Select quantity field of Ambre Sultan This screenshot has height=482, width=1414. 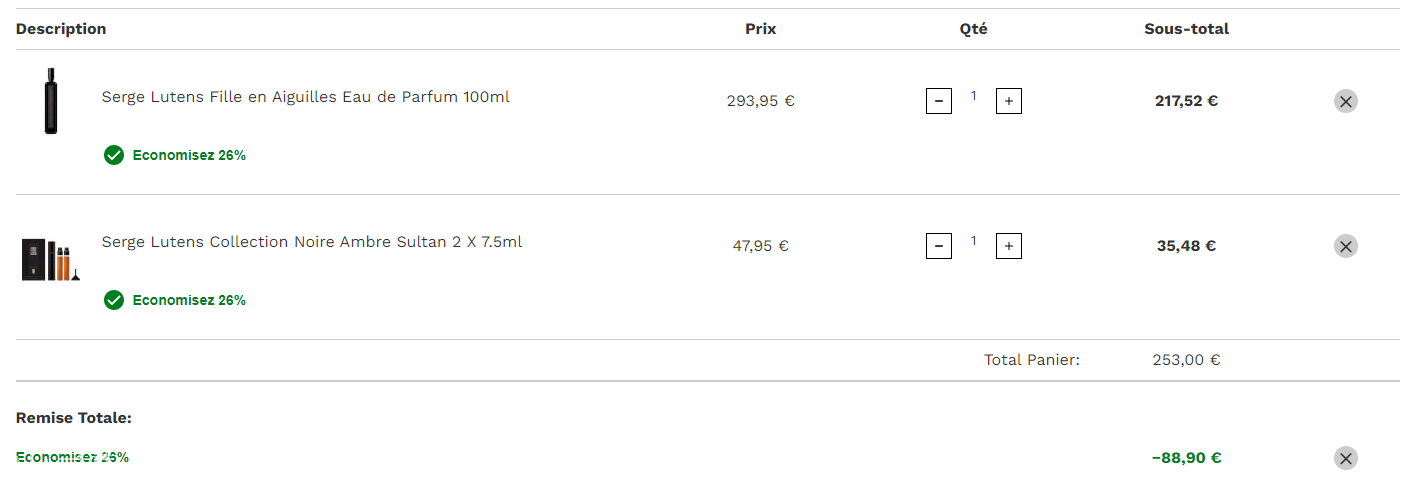coord(974,241)
